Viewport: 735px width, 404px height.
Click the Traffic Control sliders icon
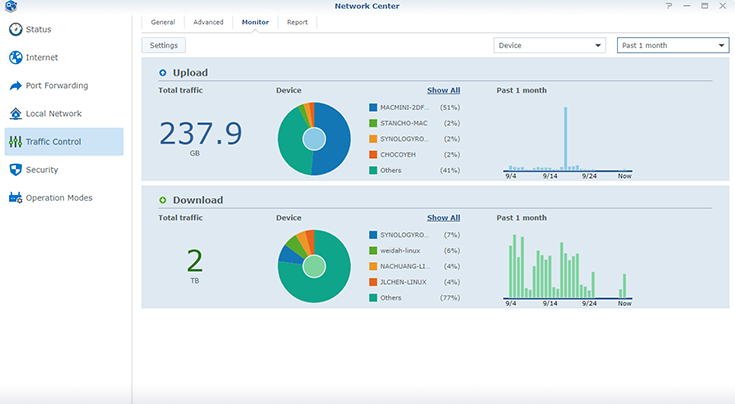pyautogui.click(x=15, y=142)
